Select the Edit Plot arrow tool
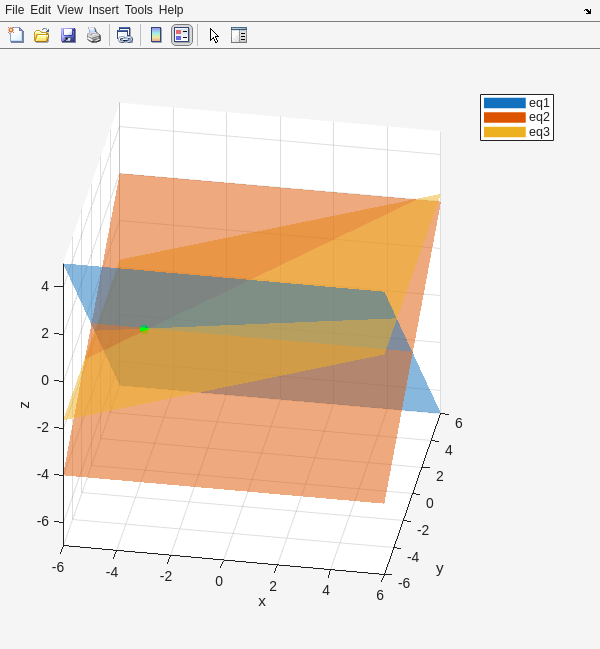 [213, 35]
